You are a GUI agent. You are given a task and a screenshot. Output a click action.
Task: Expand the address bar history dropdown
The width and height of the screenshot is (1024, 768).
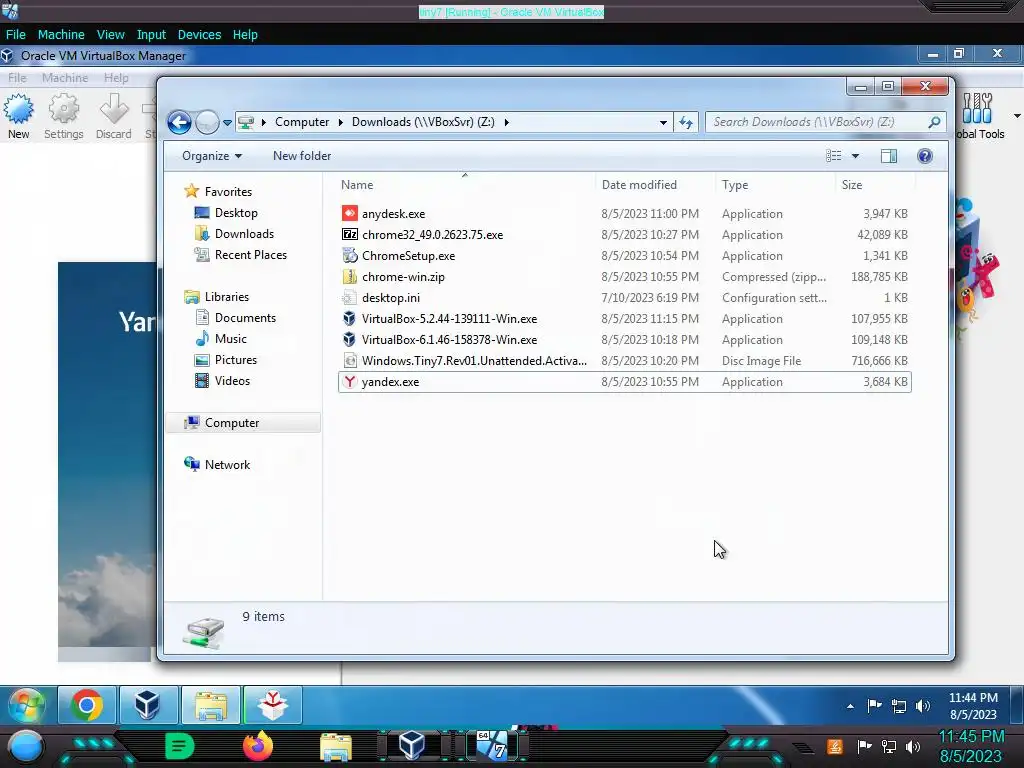tap(663, 122)
